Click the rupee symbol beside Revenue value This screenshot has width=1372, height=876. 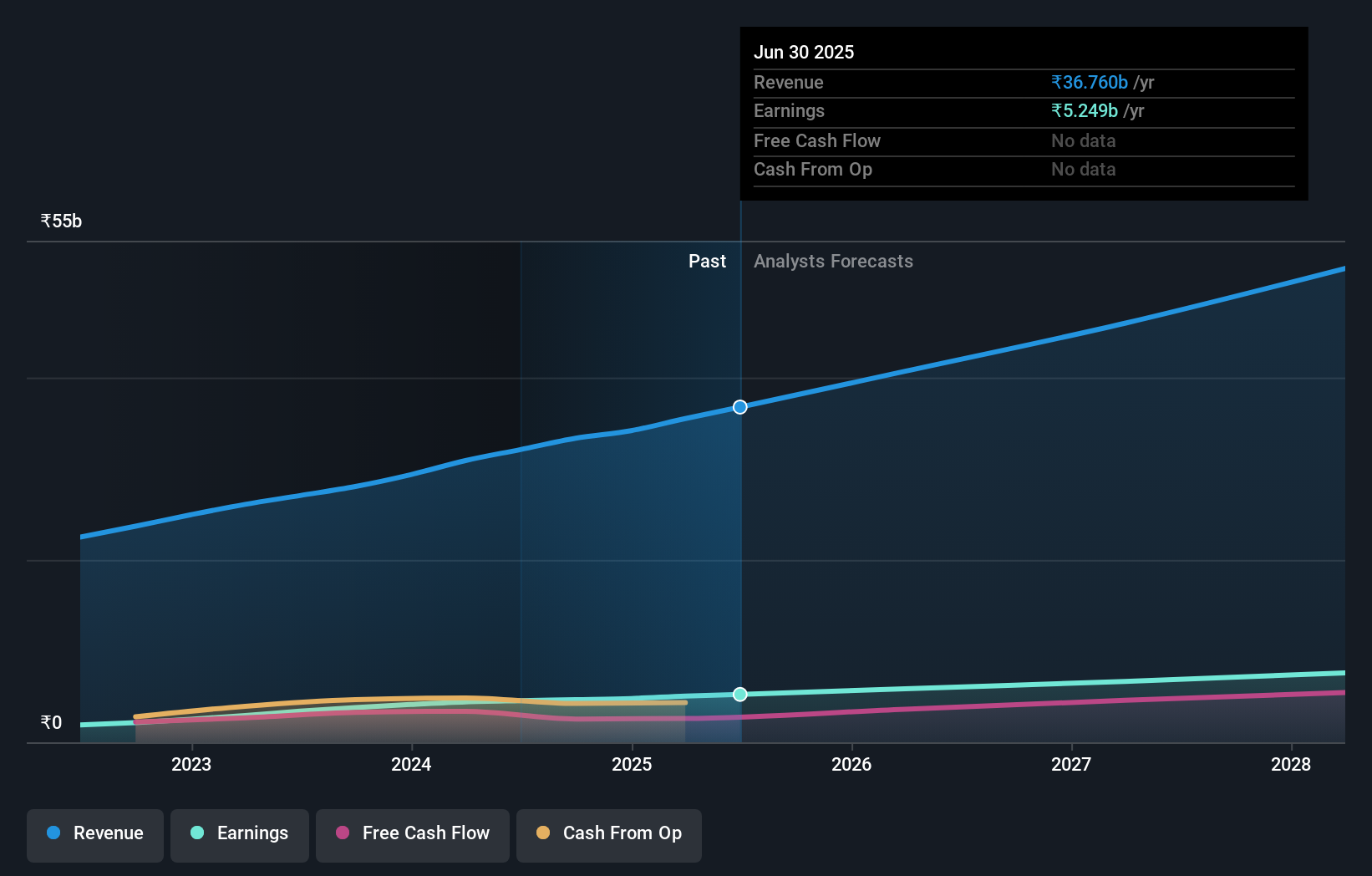pos(1056,82)
